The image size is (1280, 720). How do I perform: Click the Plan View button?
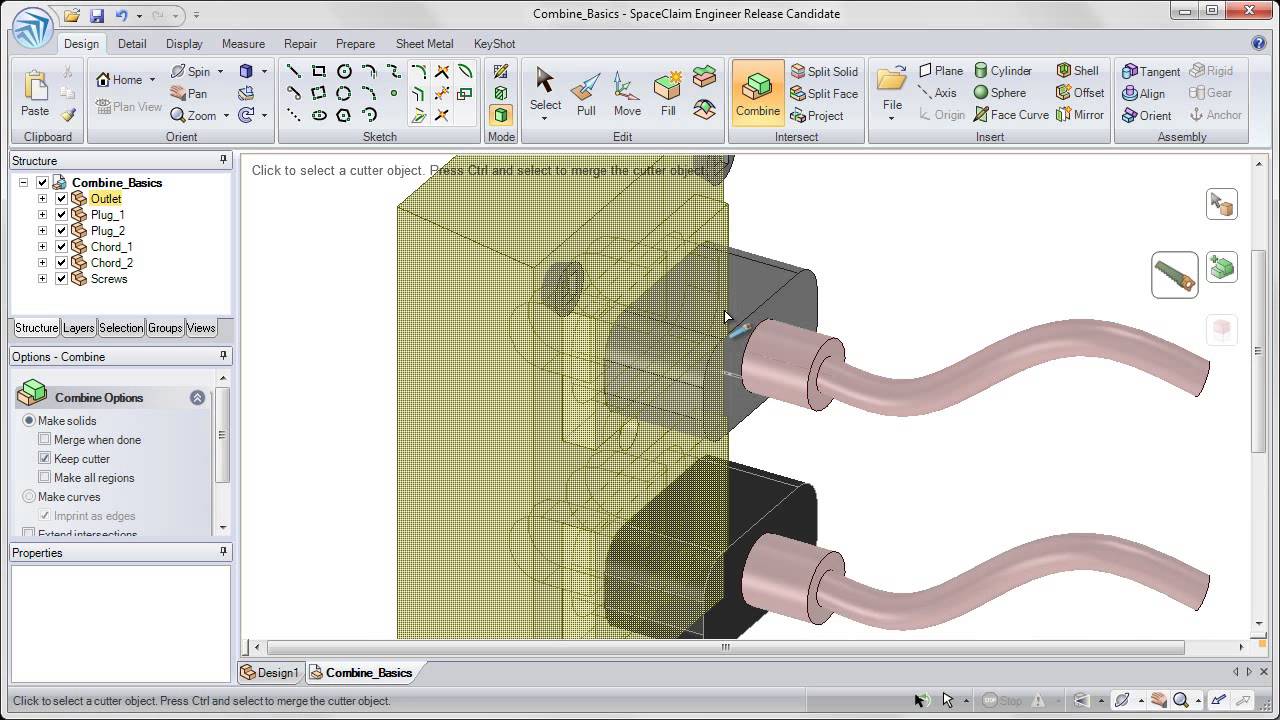[129, 107]
